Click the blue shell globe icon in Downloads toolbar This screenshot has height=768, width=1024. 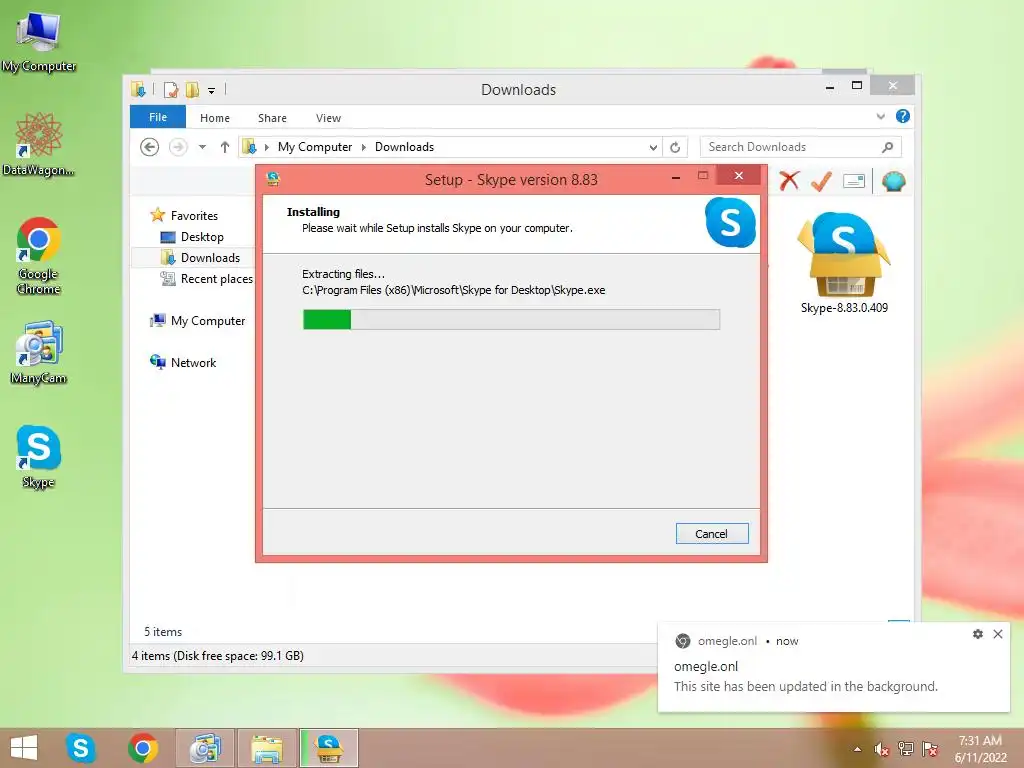(x=893, y=181)
